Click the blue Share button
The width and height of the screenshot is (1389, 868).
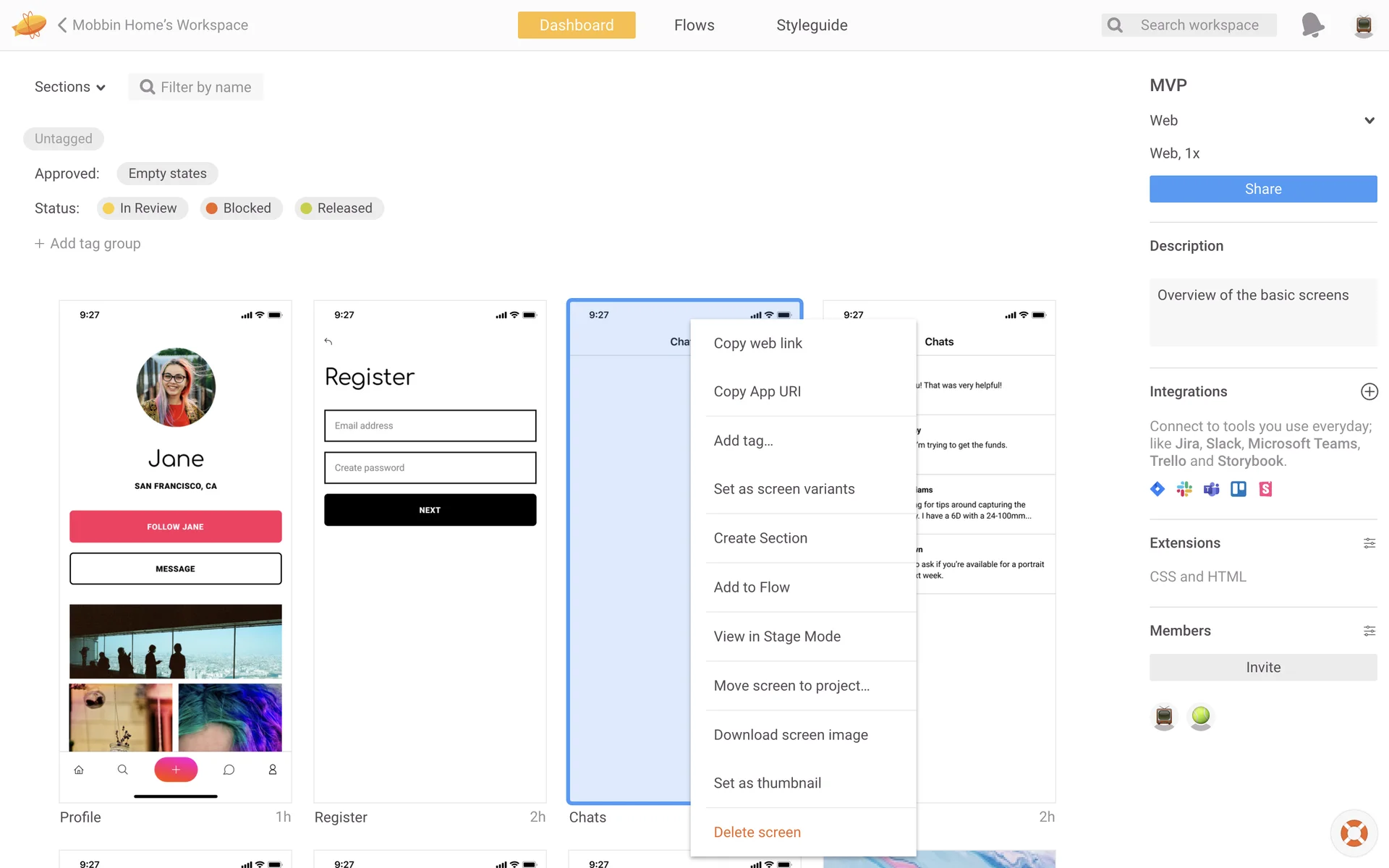point(1262,189)
